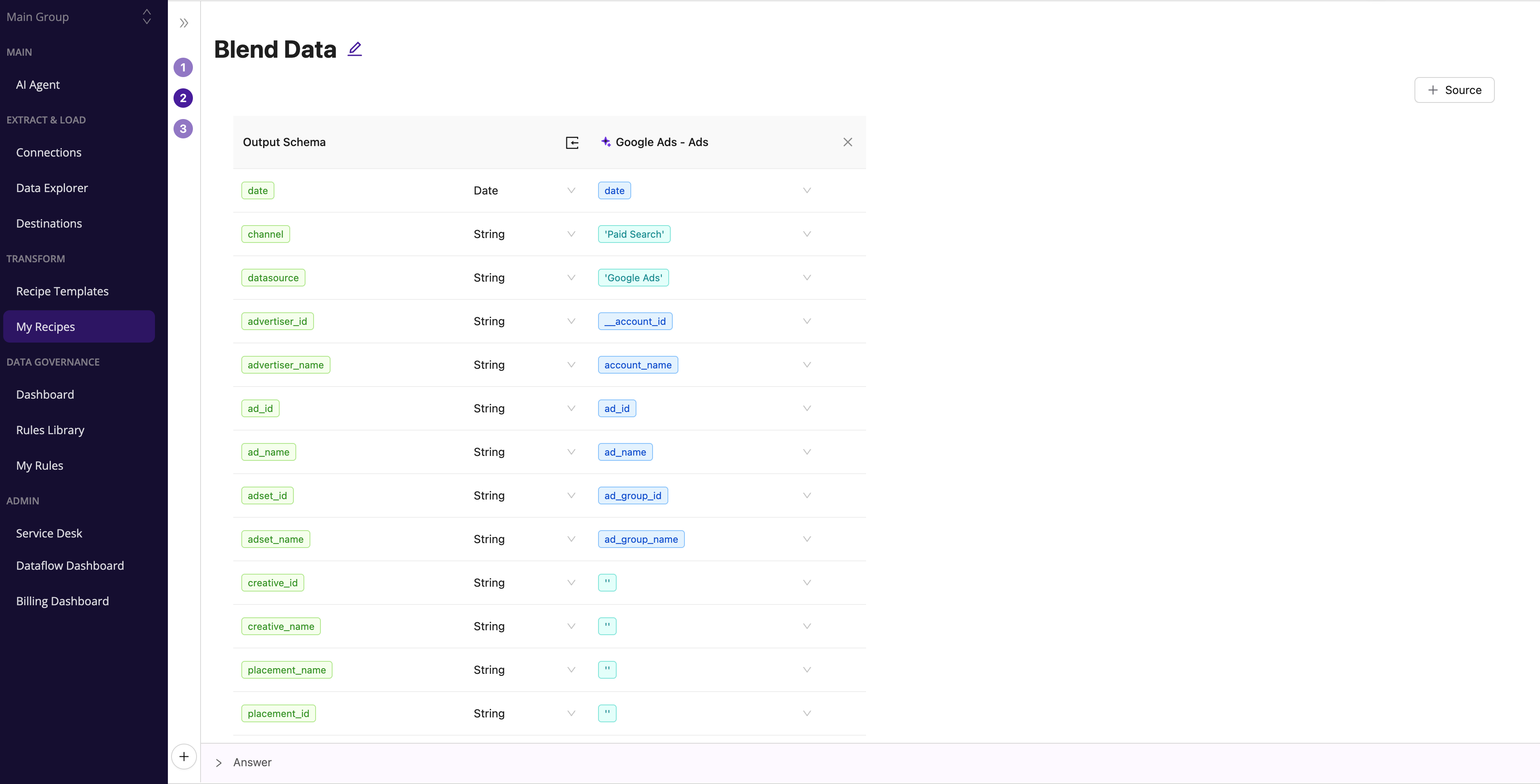Go to step 1 circle
The width and height of the screenshot is (1540, 784).
pos(183,67)
